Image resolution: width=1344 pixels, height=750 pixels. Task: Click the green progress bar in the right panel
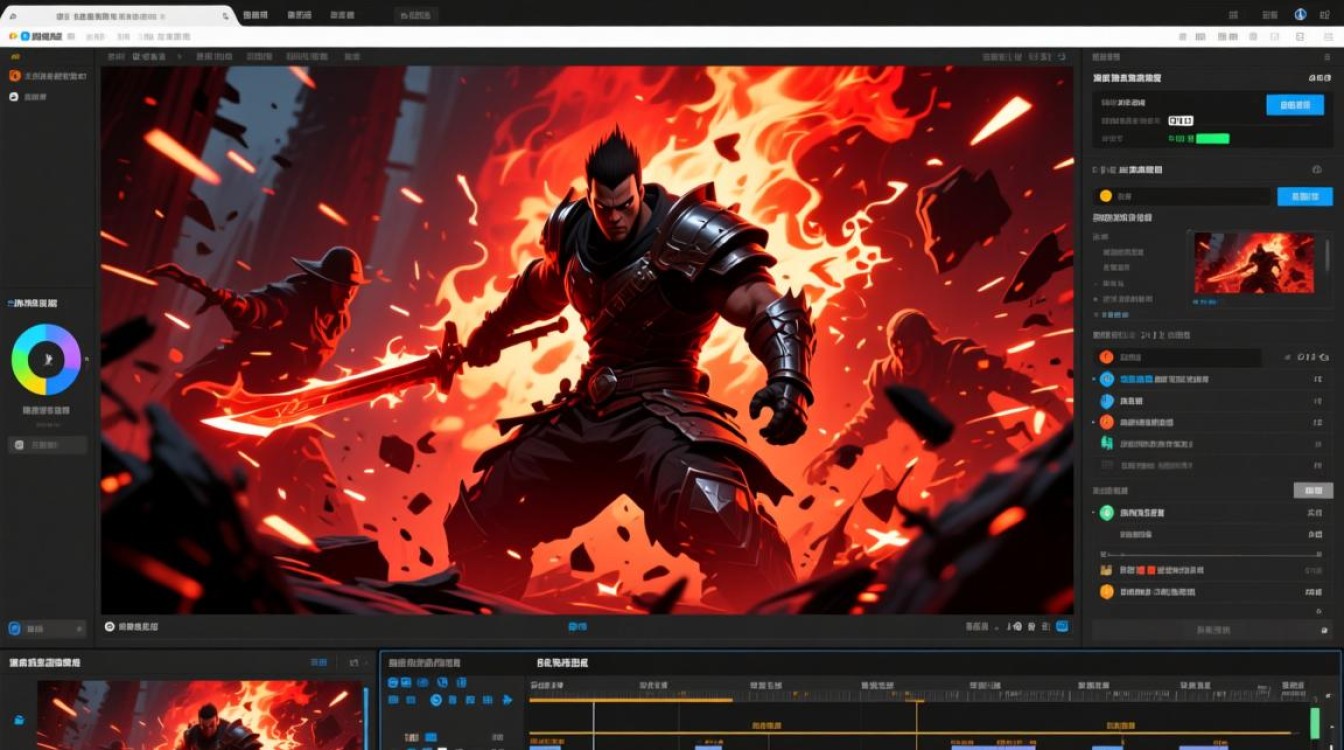[1213, 138]
